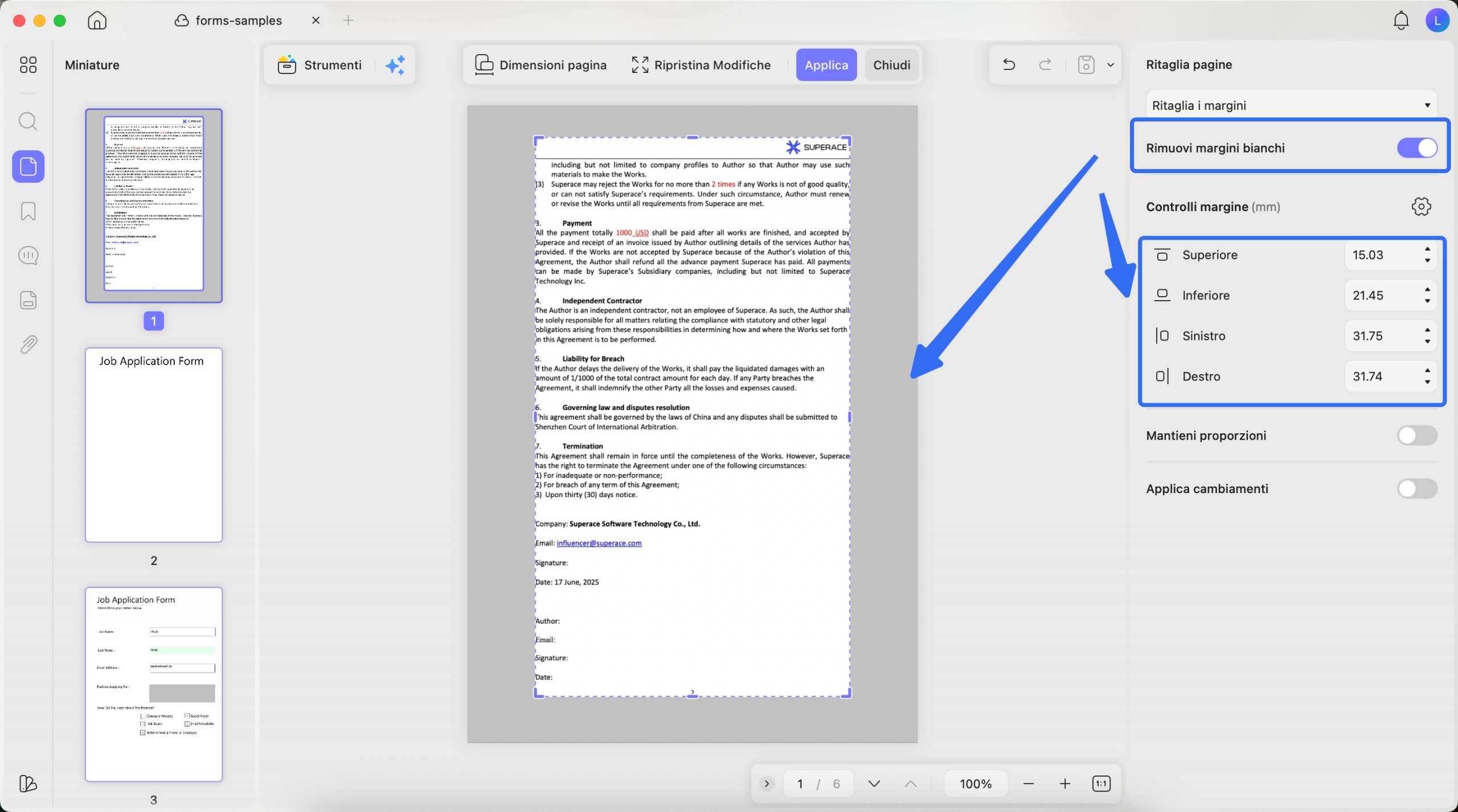Add a new document tab
The height and width of the screenshot is (812, 1458).
click(x=348, y=20)
